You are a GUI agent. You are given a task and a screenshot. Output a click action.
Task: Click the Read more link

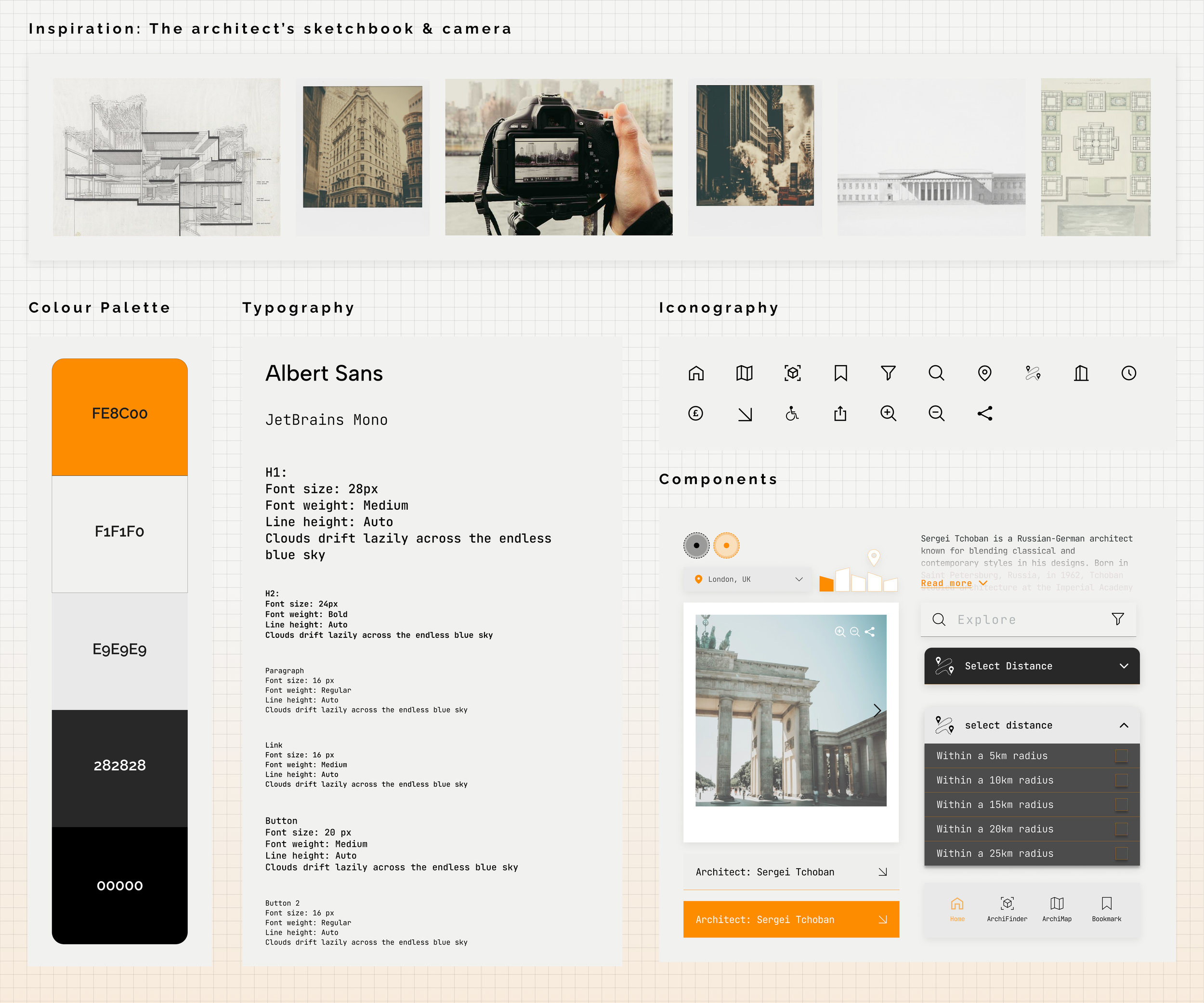[946, 583]
